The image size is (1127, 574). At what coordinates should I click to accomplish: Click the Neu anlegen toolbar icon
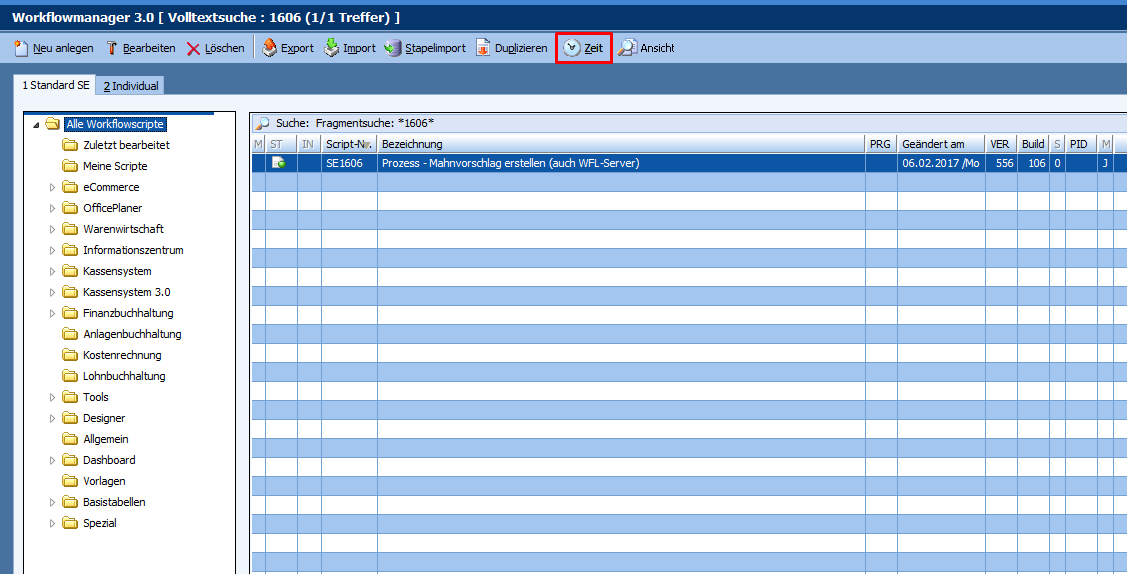pos(21,48)
